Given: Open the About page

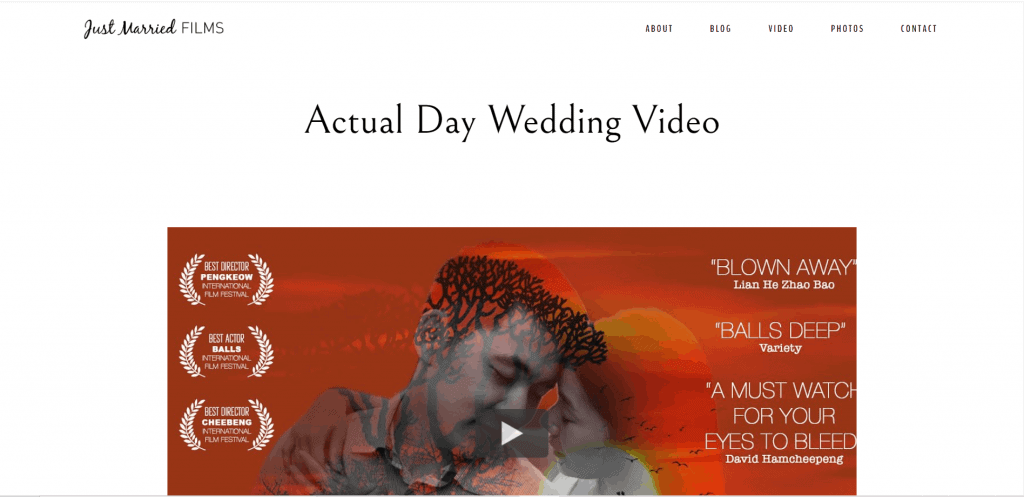Looking at the screenshot, I should click(x=659, y=29).
